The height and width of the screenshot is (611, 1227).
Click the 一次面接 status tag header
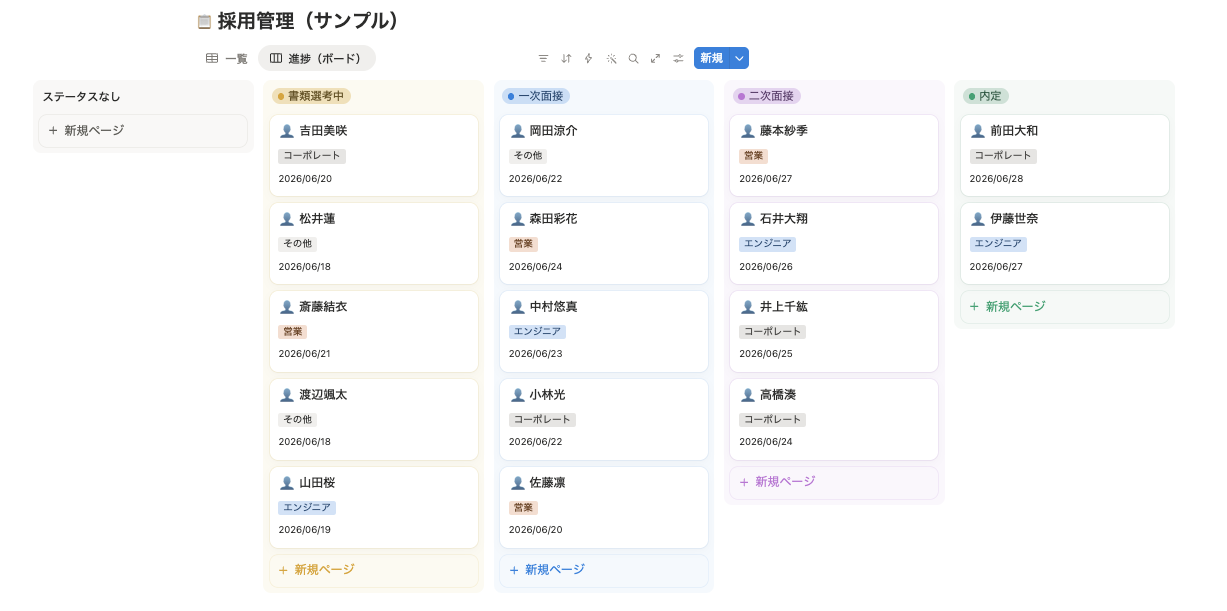536,96
